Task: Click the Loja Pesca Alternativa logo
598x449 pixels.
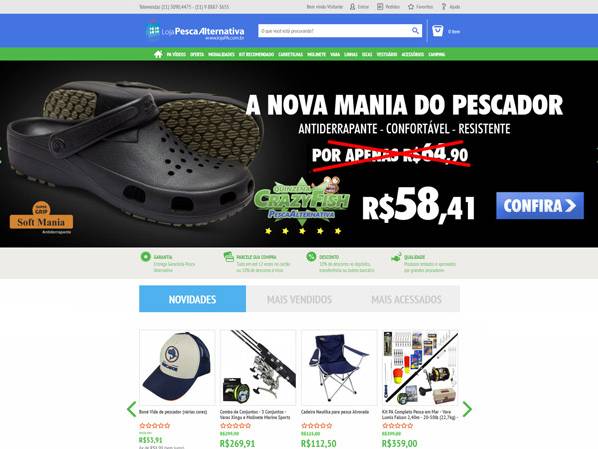Action: tap(195, 31)
